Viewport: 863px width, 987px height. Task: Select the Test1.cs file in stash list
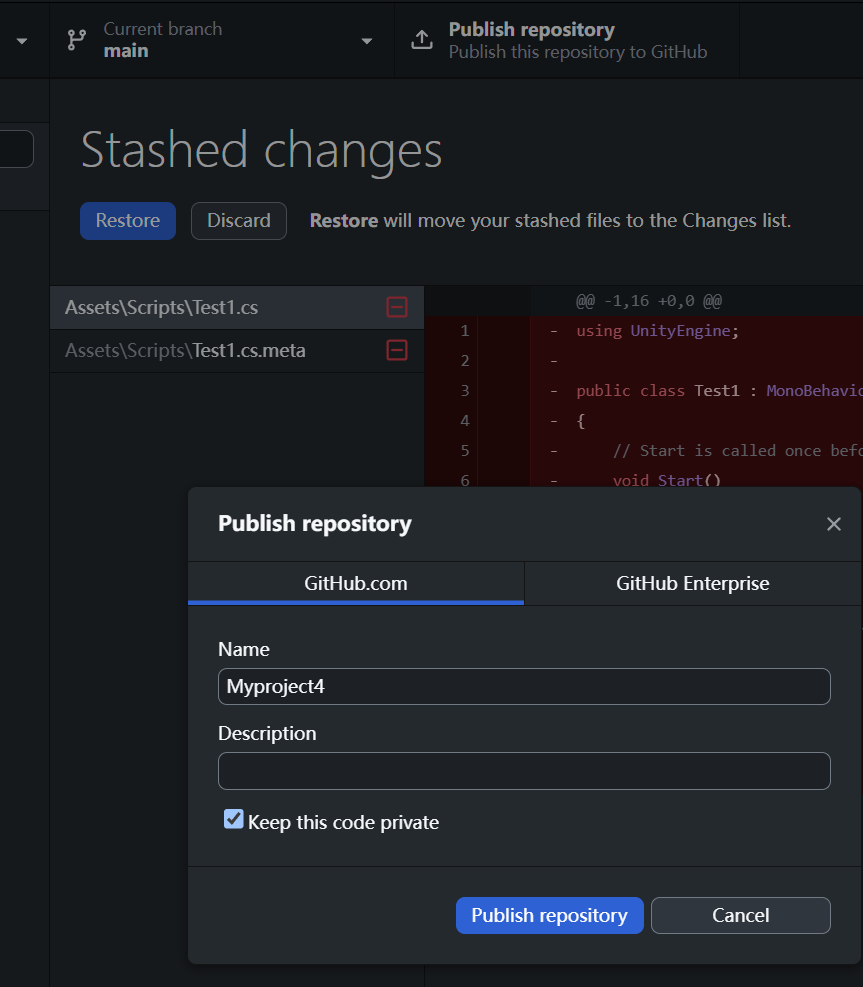162,308
